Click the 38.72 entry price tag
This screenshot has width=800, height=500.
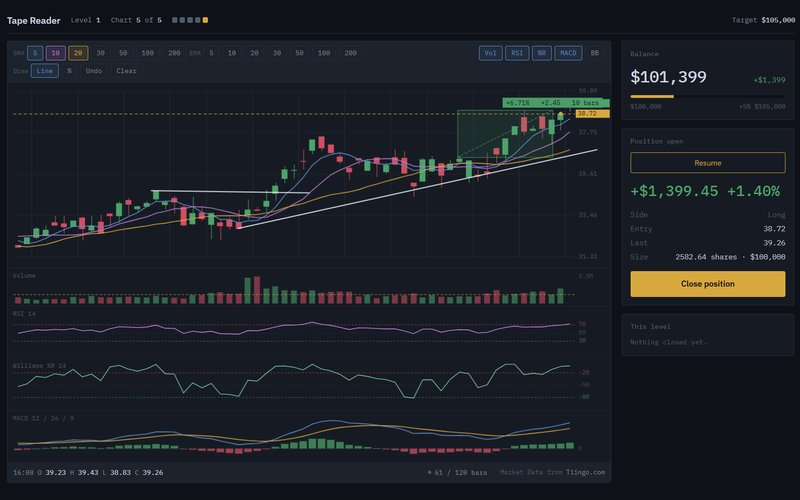coord(592,114)
